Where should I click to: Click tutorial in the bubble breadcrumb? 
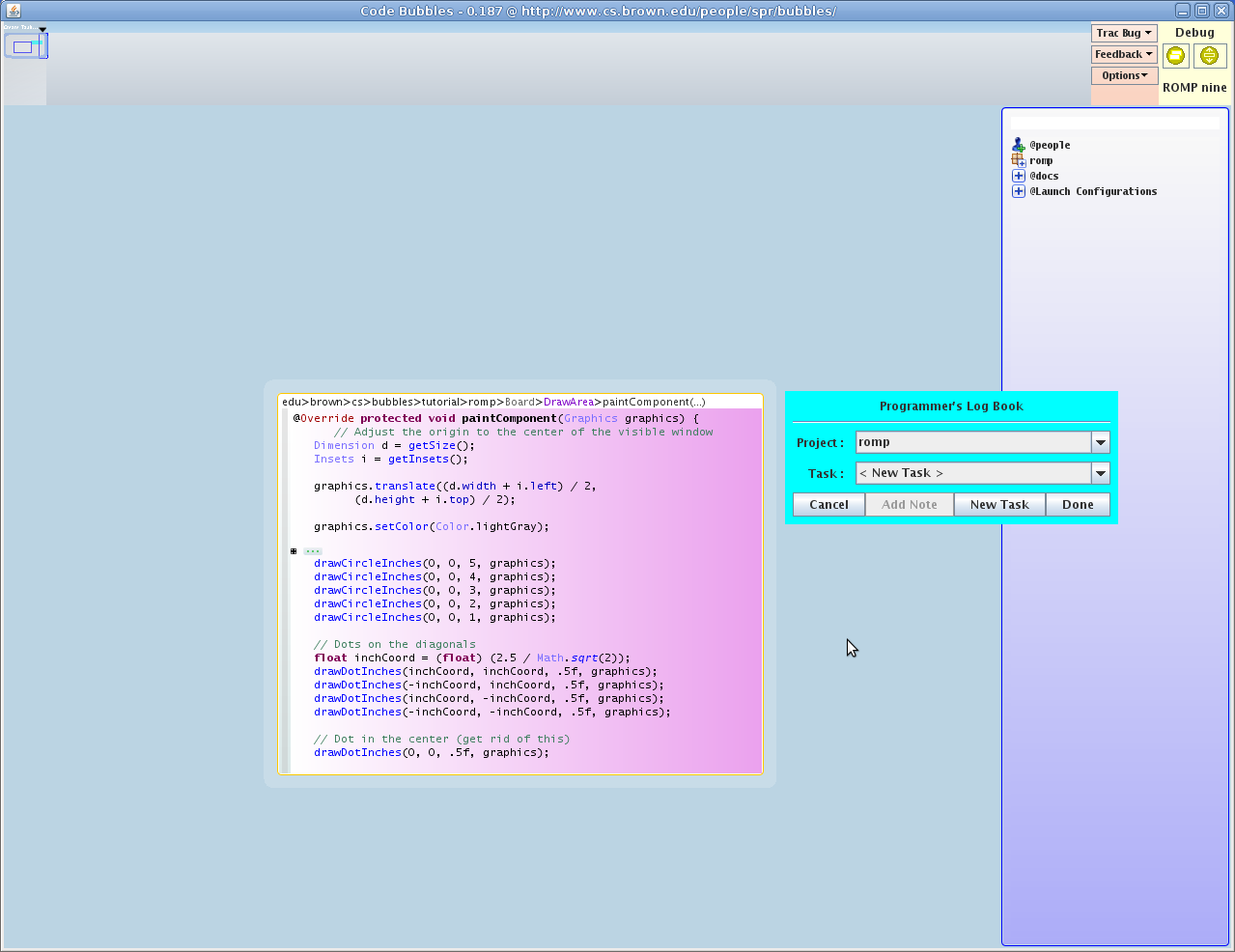coord(440,402)
